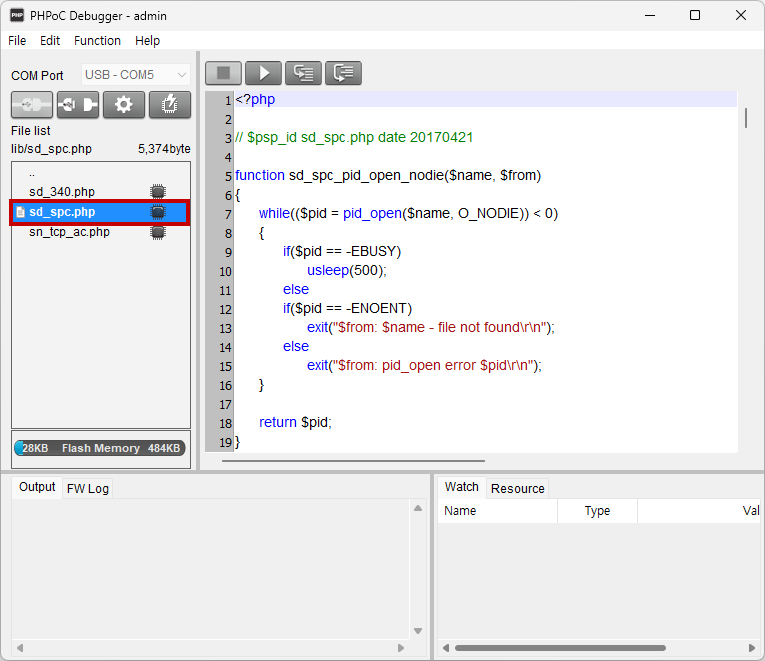This screenshot has height=661, width=765.
Task: Click the Stop debugging button
Action: pos(223,73)
